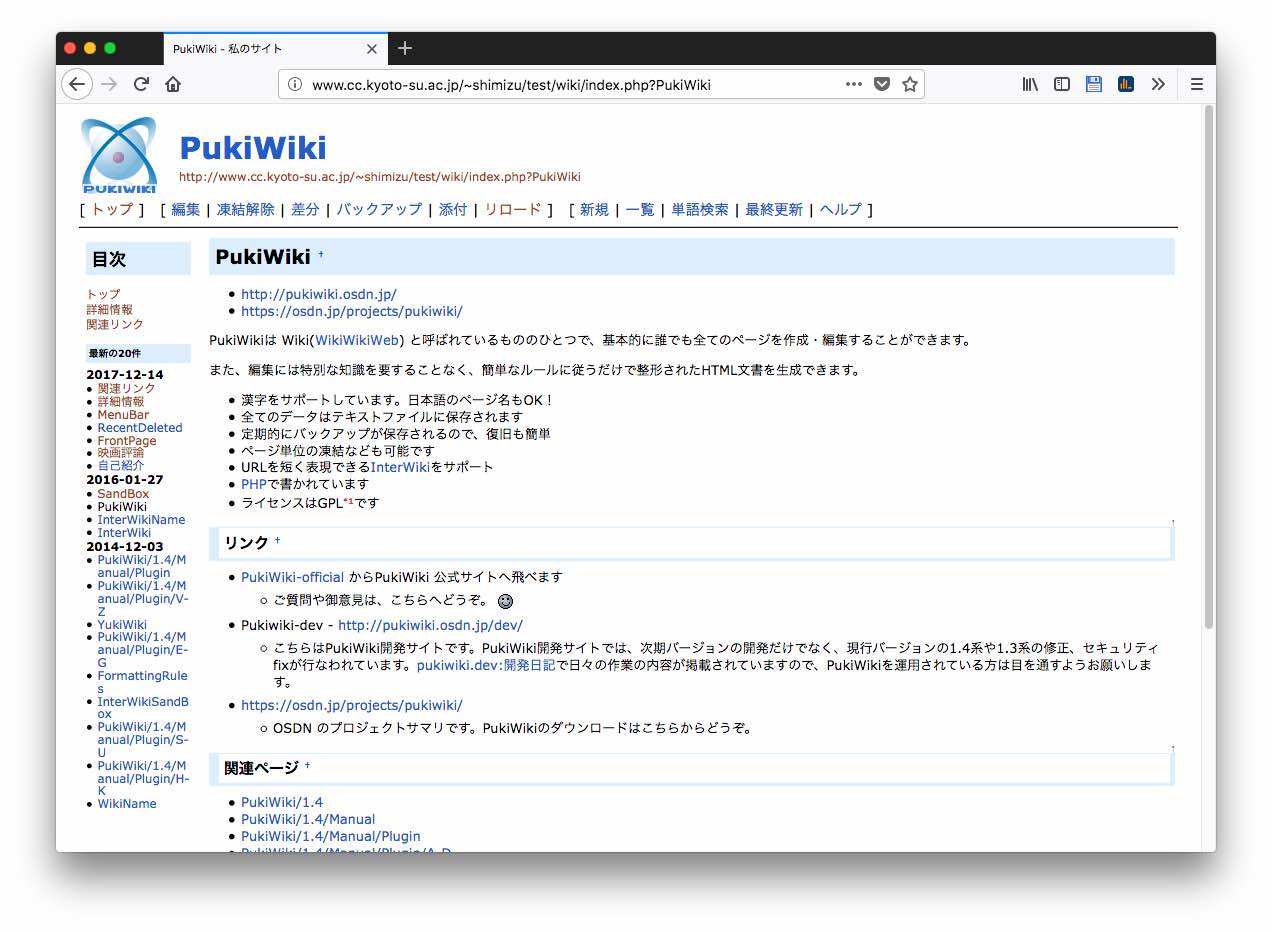Open YukiWiki in the sidebar
The width and height of the screenshot is (1272, 932).
click(x=122, y=624)
